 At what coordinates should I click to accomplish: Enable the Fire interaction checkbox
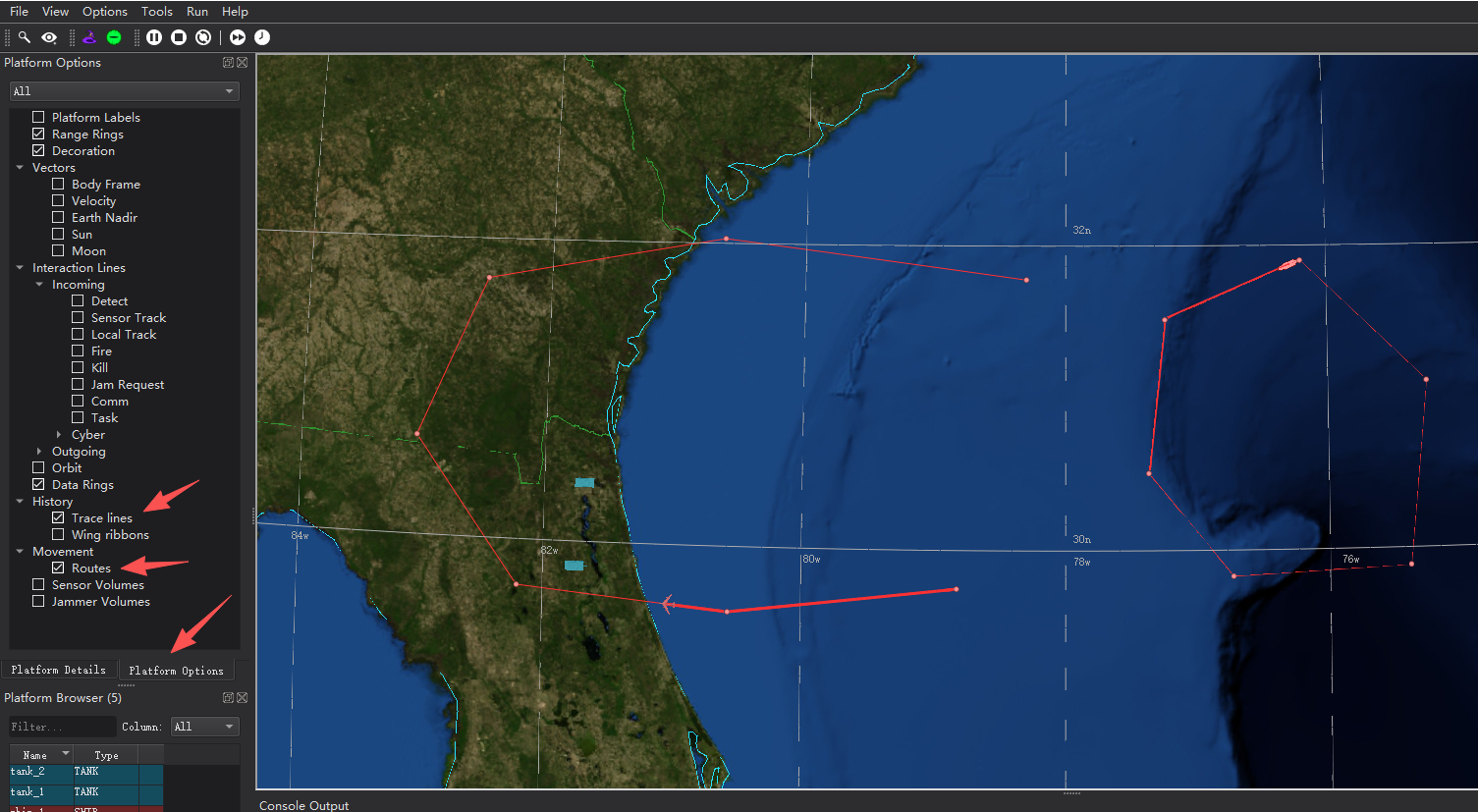tap(78, 351)
